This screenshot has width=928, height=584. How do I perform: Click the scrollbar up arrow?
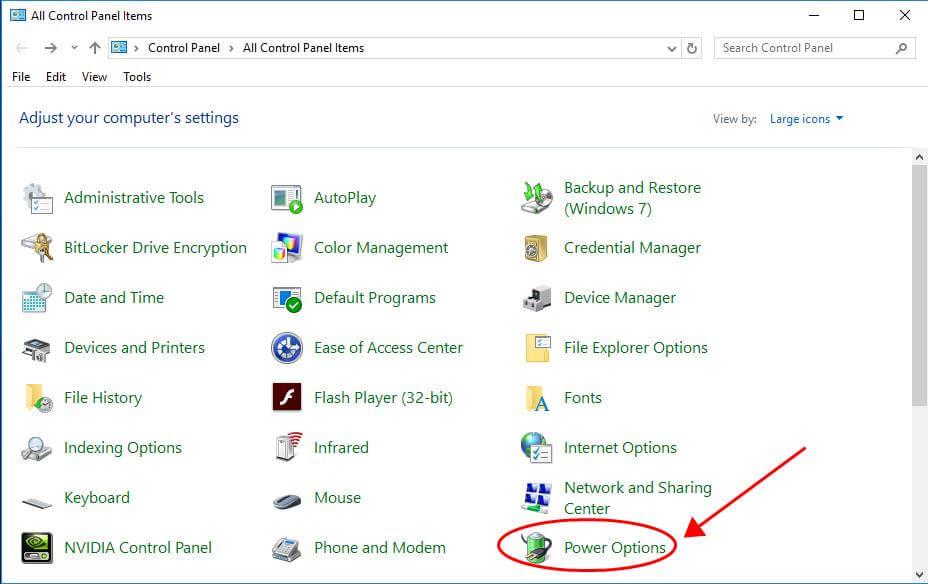point(919,157)
